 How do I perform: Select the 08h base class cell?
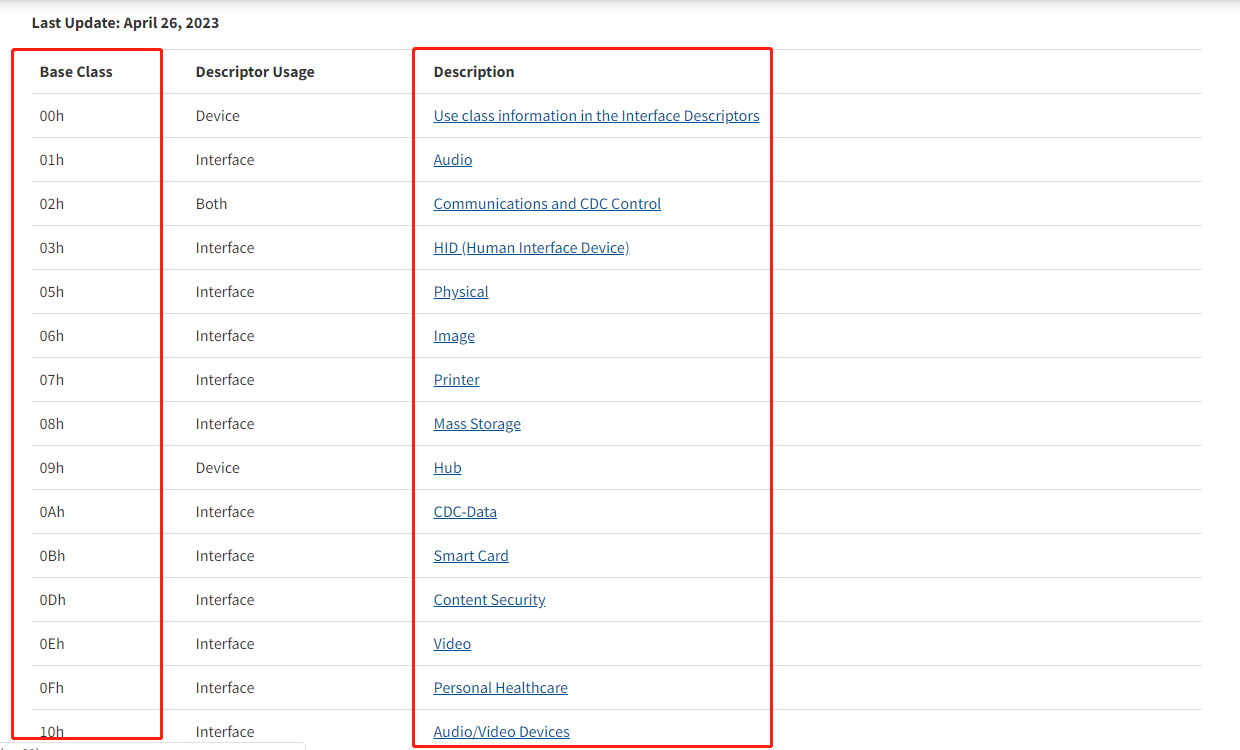coord(52,424)
